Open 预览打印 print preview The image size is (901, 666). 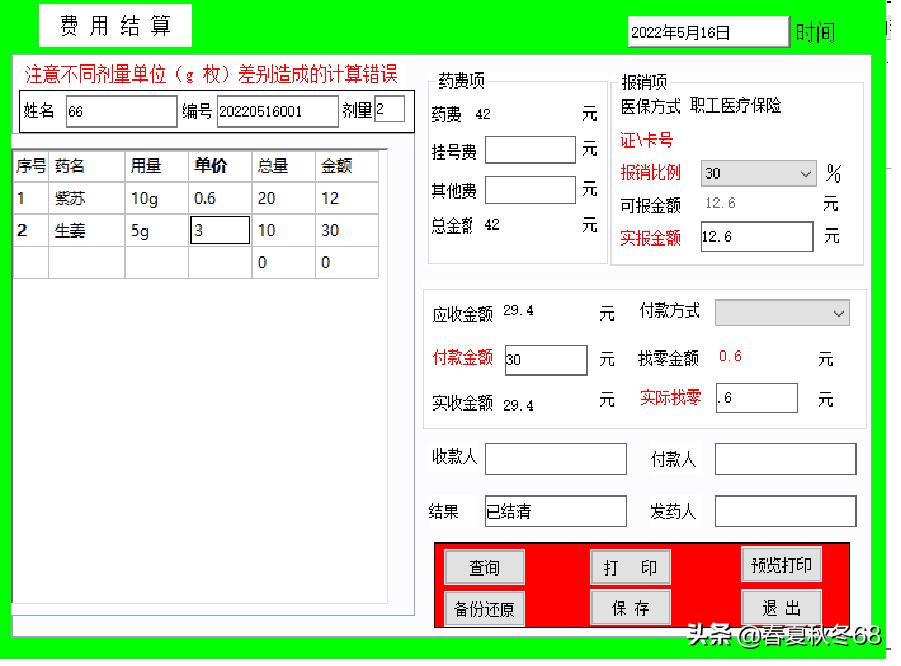[x=781, y=564]
